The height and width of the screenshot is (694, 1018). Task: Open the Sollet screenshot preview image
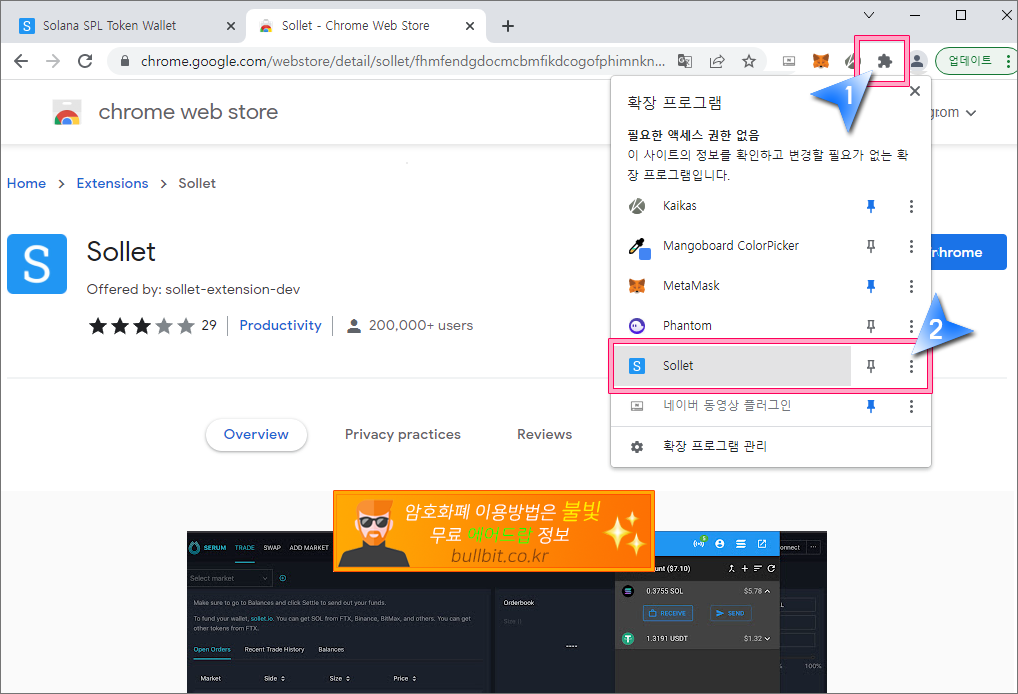tap(506, 612)
